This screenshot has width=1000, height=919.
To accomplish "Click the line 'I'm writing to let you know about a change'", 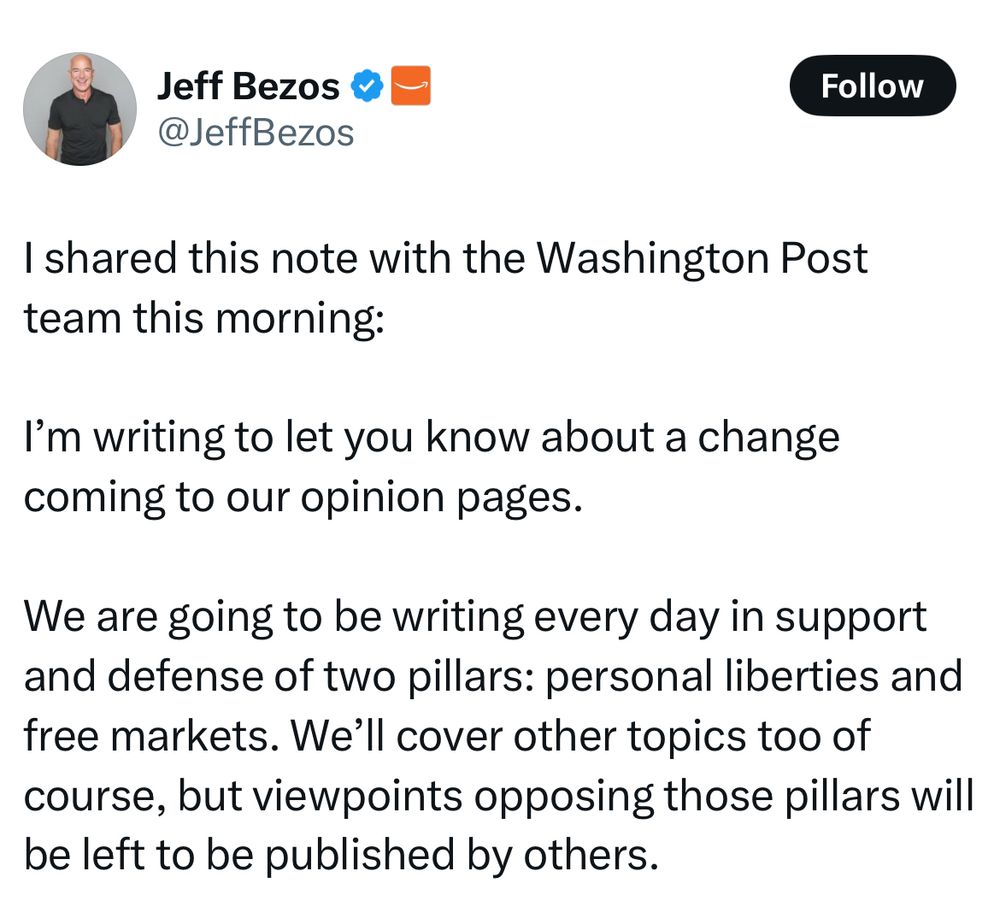I will pyautogui.click(x=432, y=437).
